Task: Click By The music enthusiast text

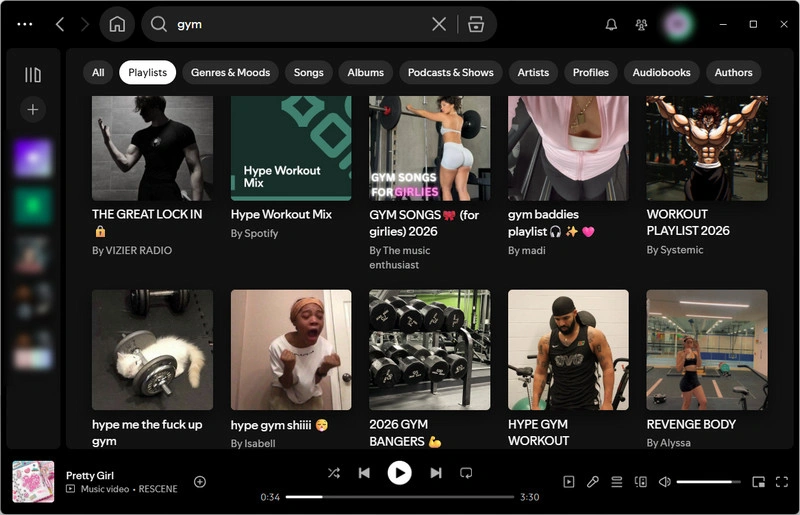Action: pyautogui.click(x=399, y=258)
